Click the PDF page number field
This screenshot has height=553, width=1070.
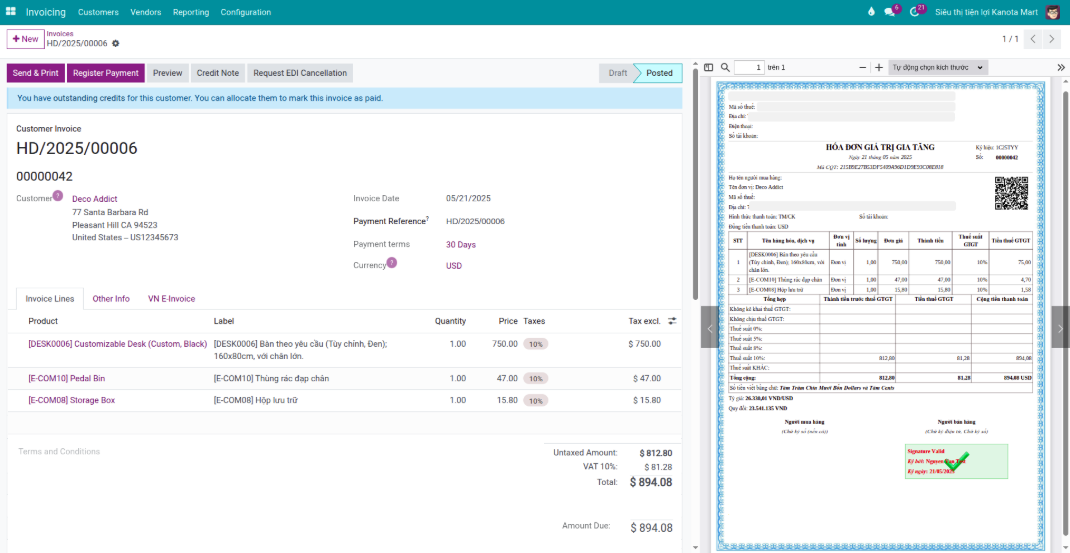[x=749, y=68]
